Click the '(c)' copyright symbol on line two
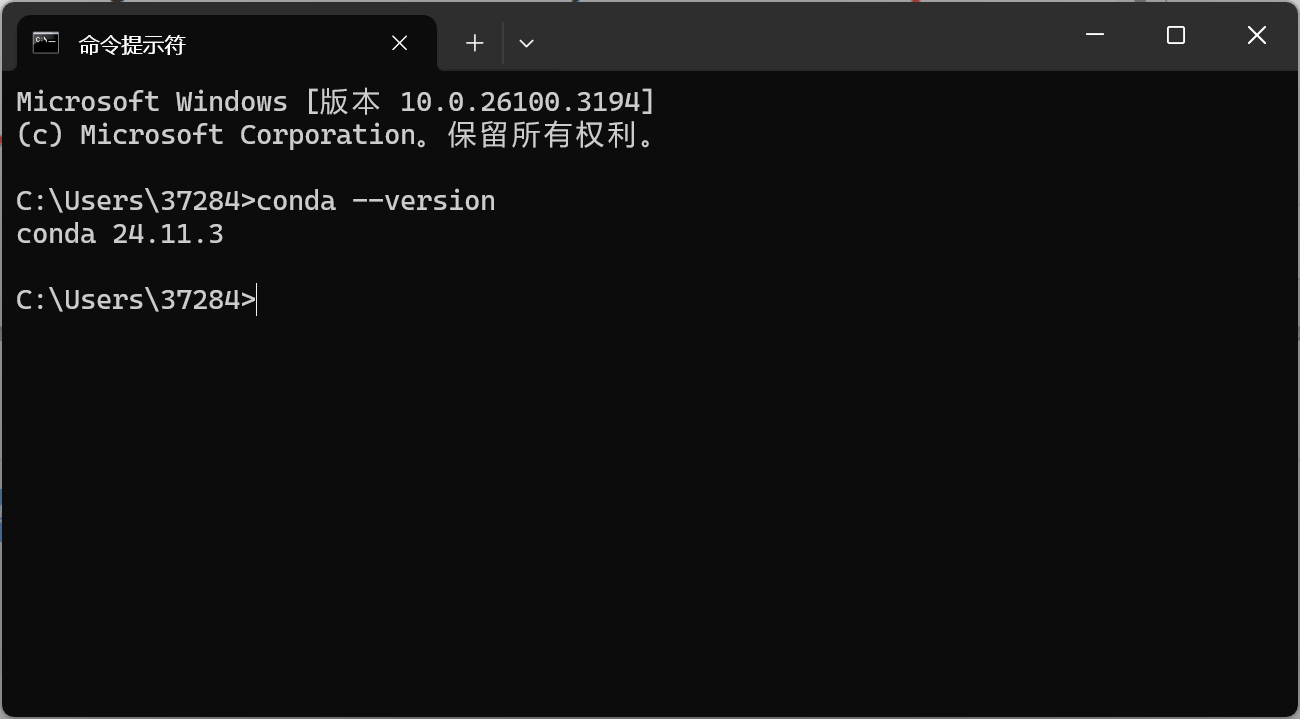Image resolution: width=1300 pixels, height=719 pixels. pyautogui.click(x=40, y=135)
